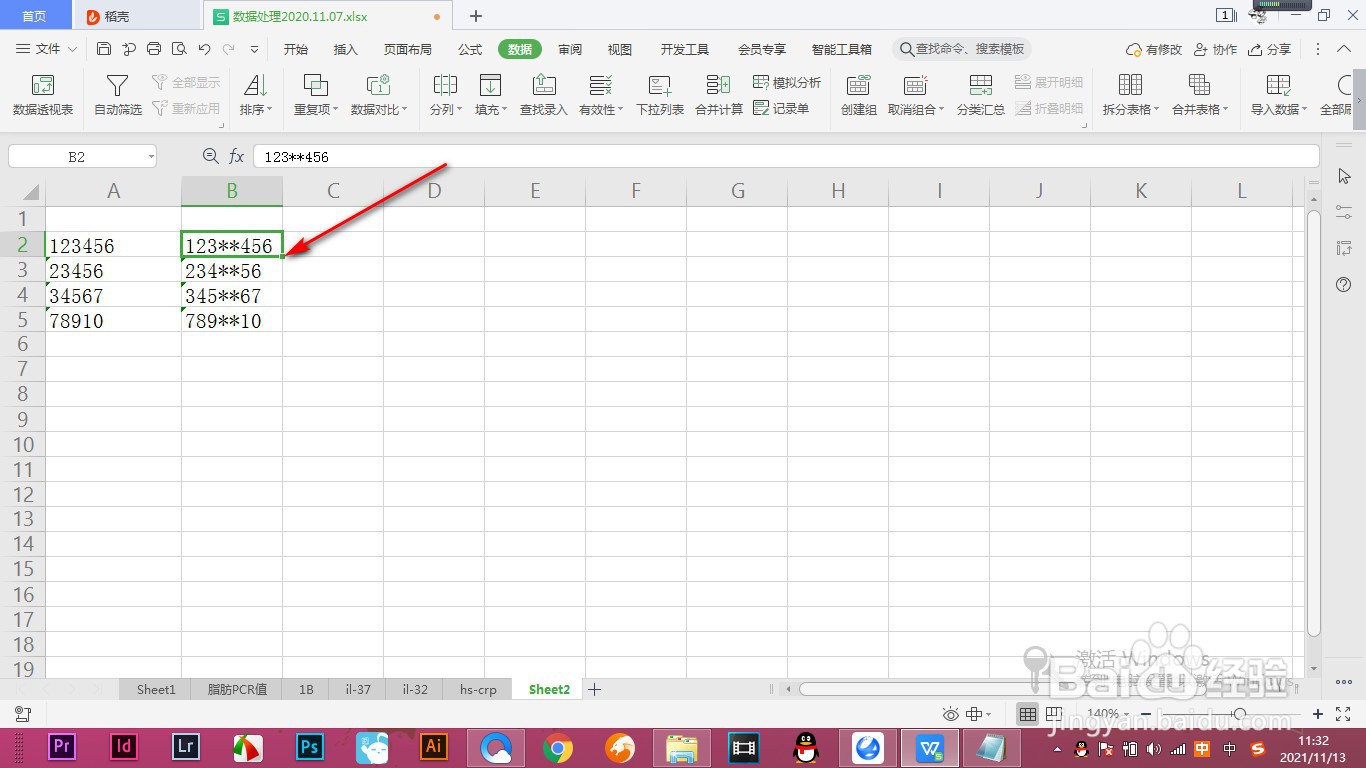Click the settings sliders sidebar icon
The width and height of the screenshot is (1366, 768).
[x=1344, y=212]
